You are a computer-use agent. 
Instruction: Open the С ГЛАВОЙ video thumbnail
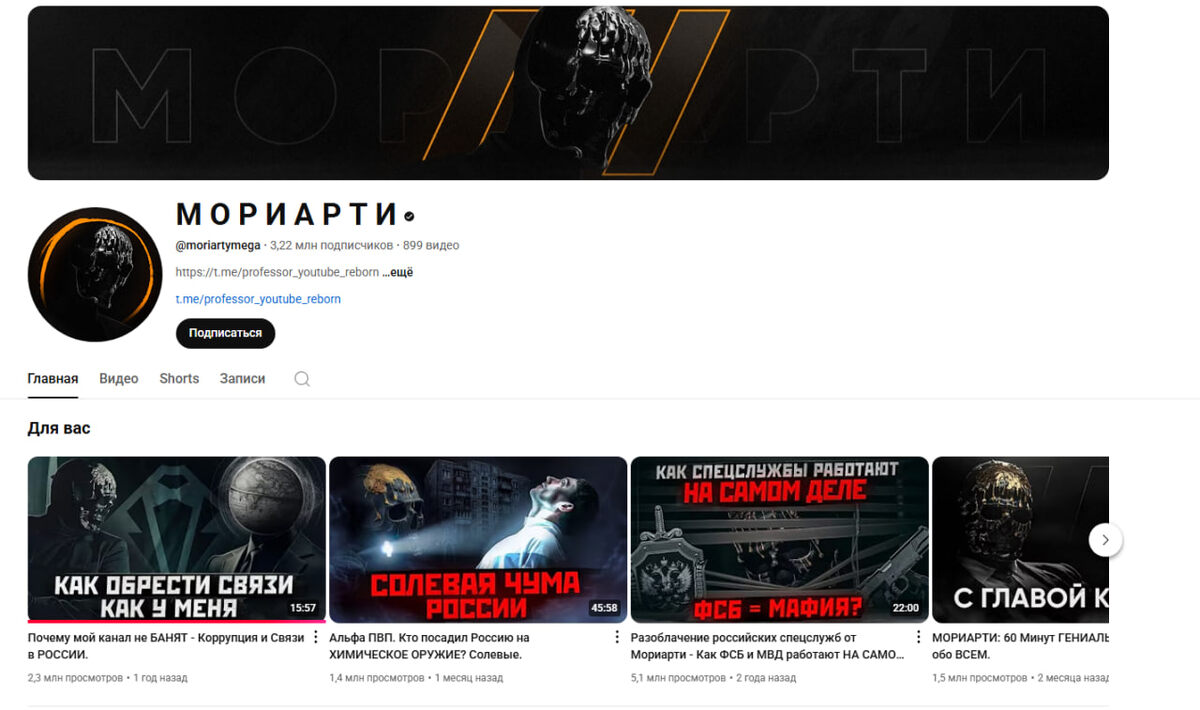1020,540
